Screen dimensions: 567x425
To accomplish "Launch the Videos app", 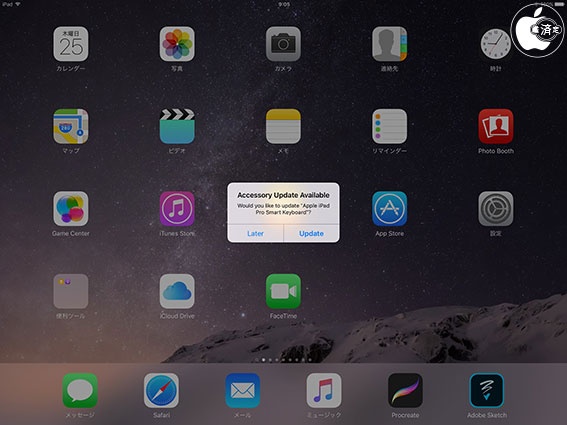I will [x=177, y=126].
